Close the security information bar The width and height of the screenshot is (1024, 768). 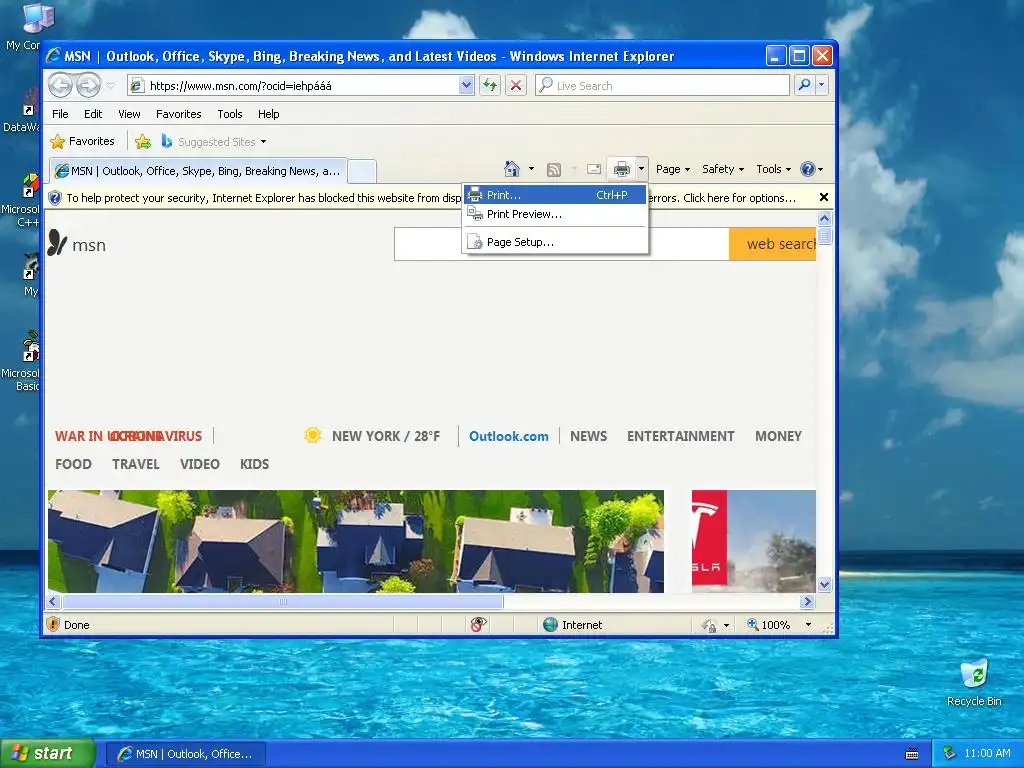(824, 197)
